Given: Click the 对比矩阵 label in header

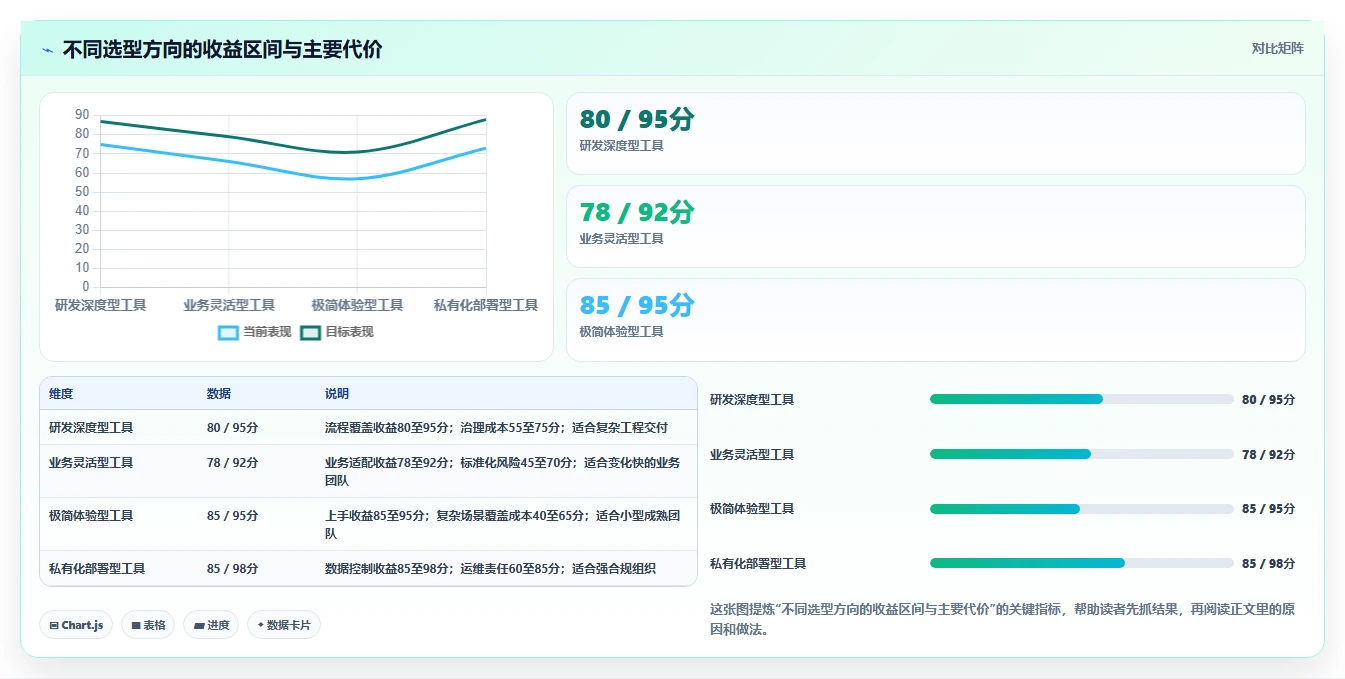Looking at the screenshot, I should (1277, 48).
